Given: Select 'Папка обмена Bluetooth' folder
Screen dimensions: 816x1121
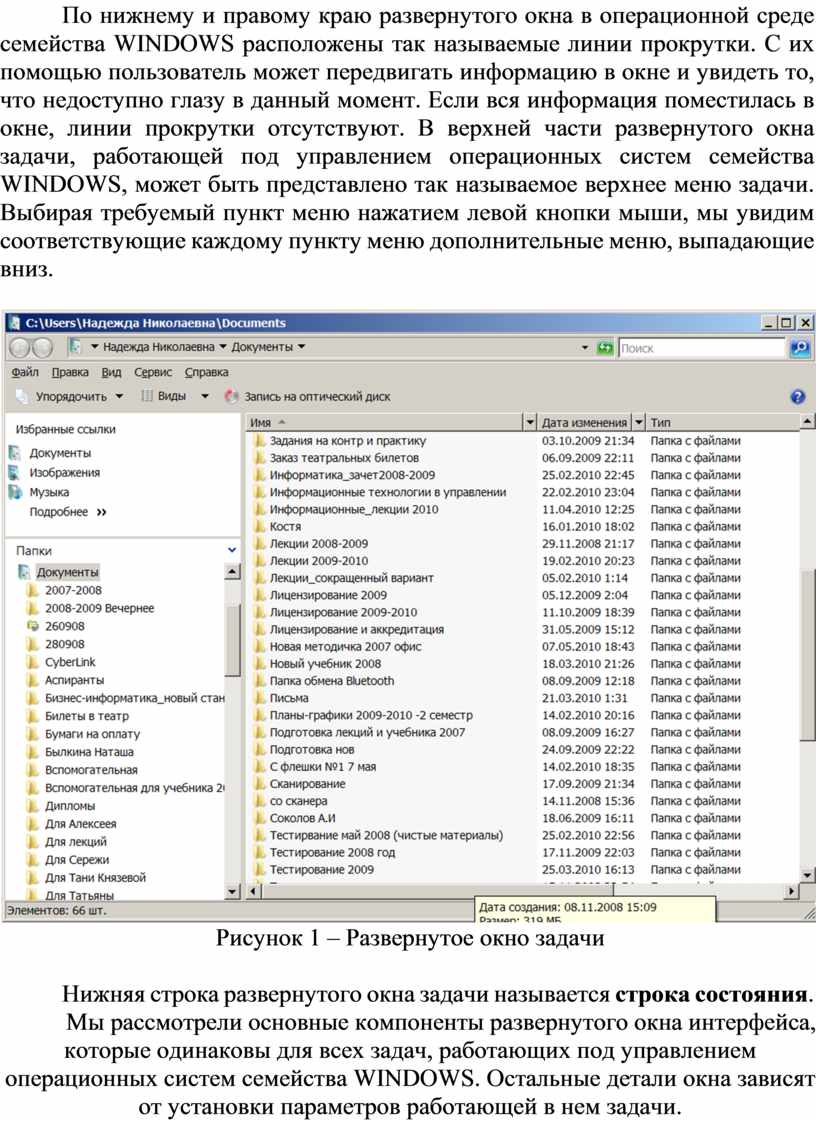Looking at the screenshot, I should (332, 681).
